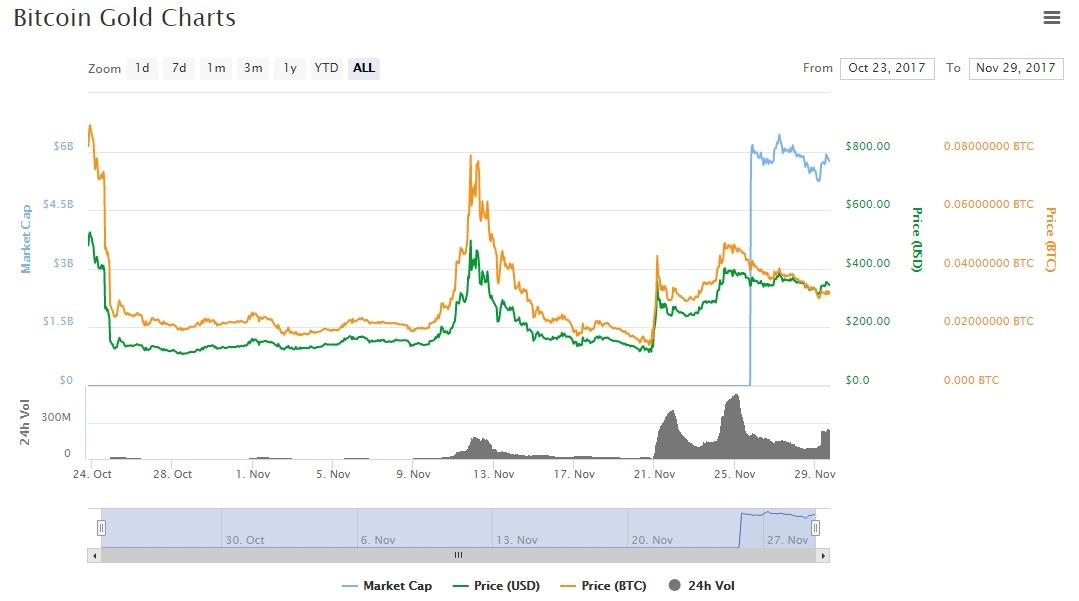Click the Price (BTC) vertical axis title

point(1051,240)
